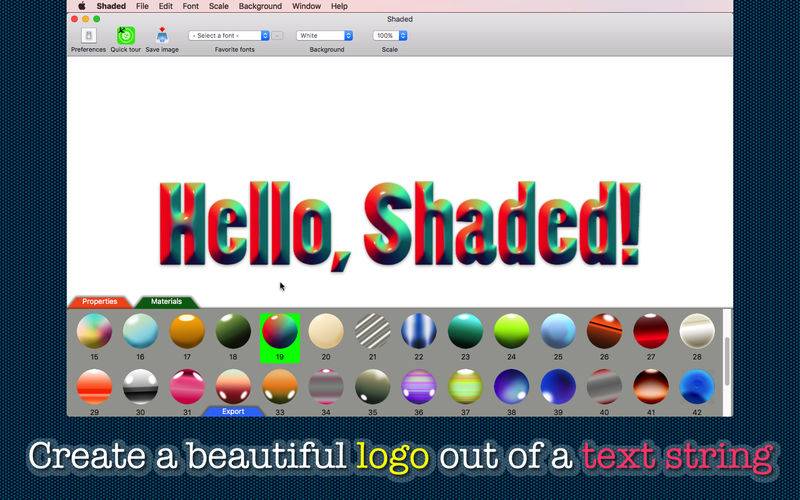This screenshot has width=800, height=500.
Task: Select dark red glow material 41
Action: (x=651, y=387)
